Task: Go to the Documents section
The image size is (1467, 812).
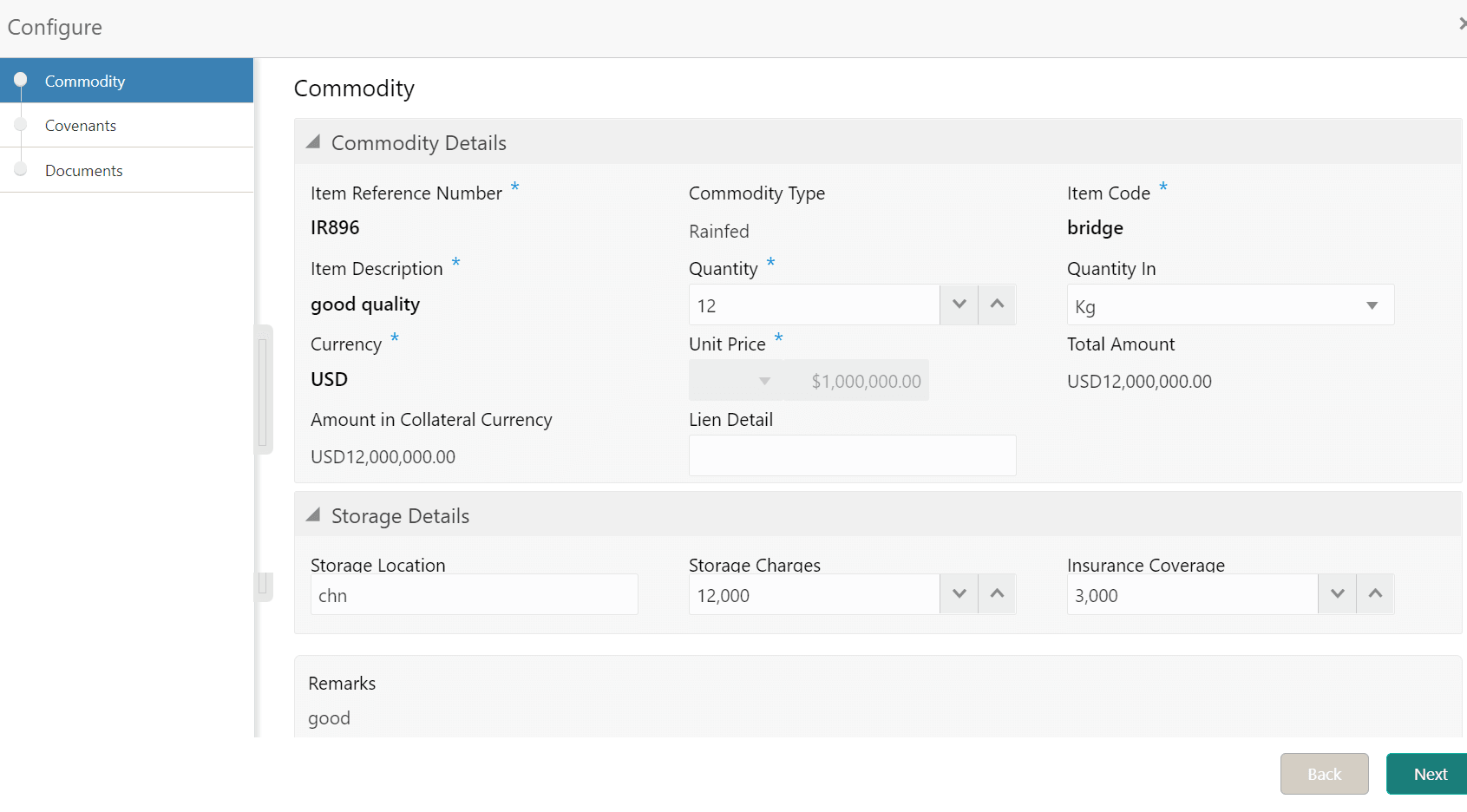Action: (x=83, y=170)
